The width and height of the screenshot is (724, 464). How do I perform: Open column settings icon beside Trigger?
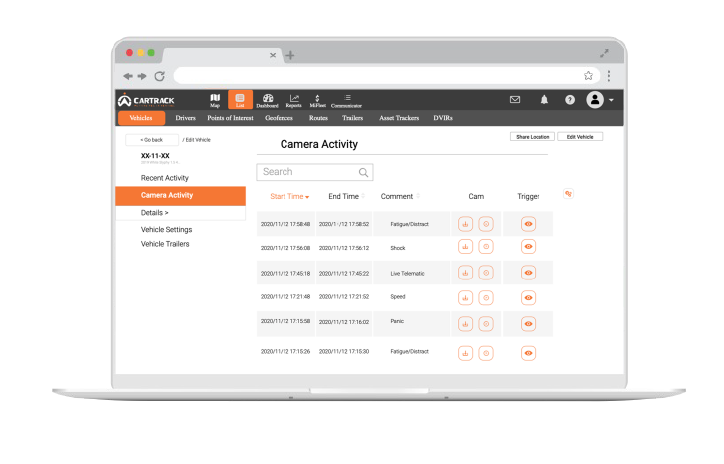568,194
